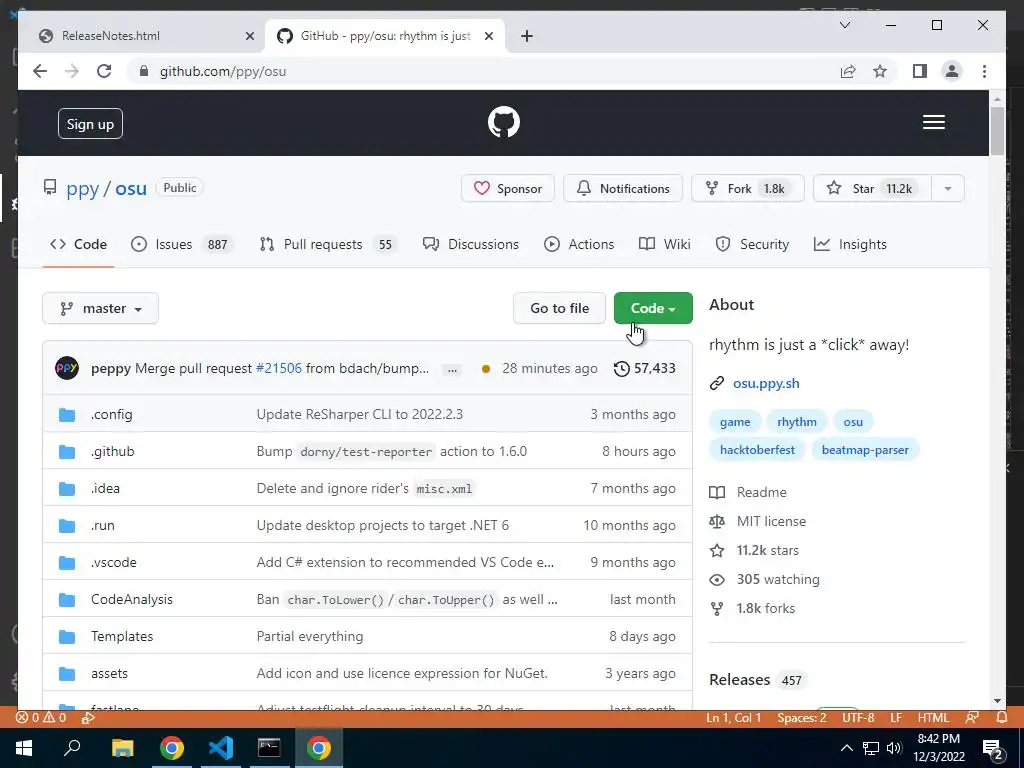Click the lock icon in address bar
Image resolution: width=1024 pixels, height=768 pixels.
pos(144,71)
